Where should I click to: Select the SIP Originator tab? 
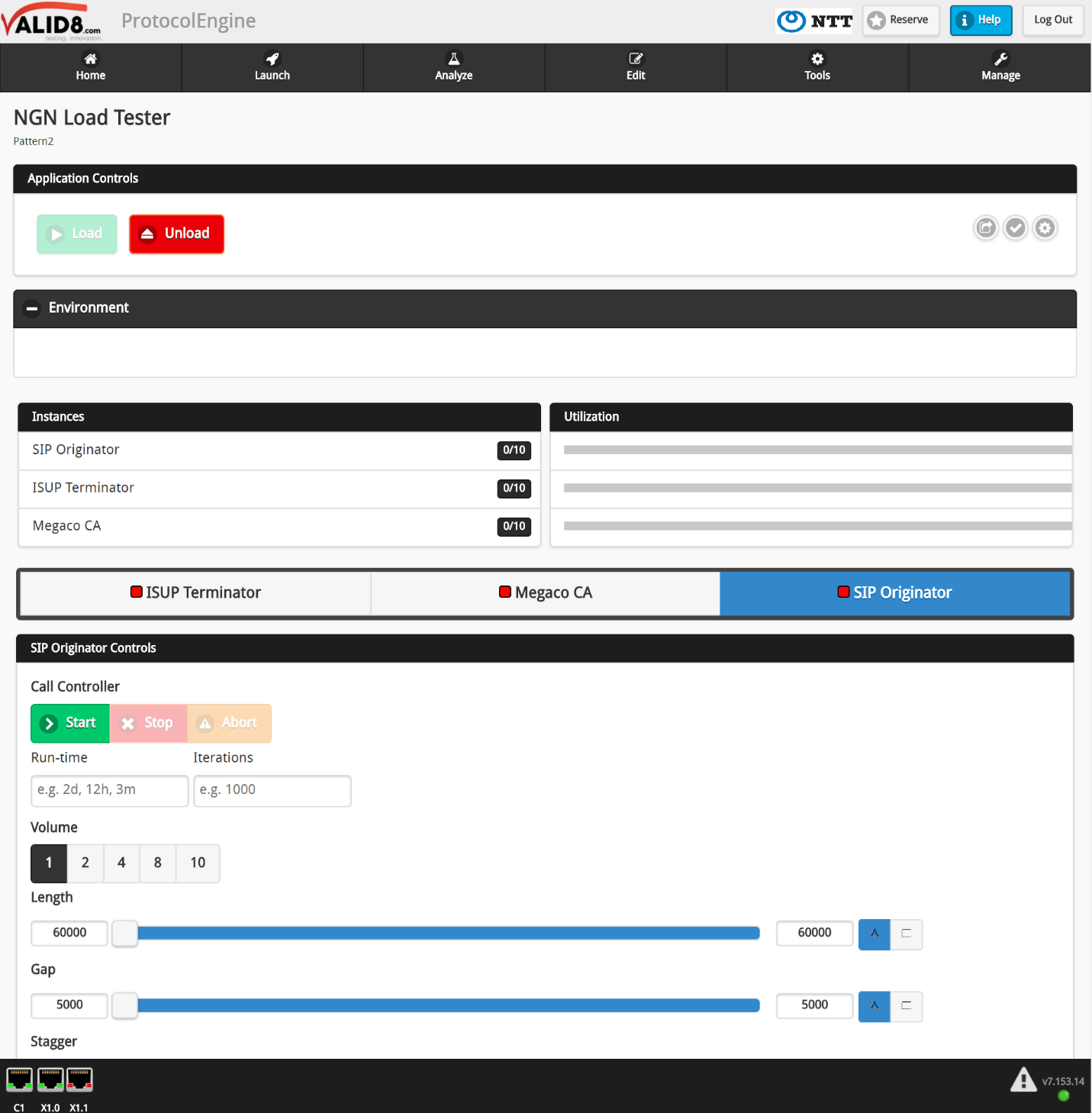click(895, 593)
